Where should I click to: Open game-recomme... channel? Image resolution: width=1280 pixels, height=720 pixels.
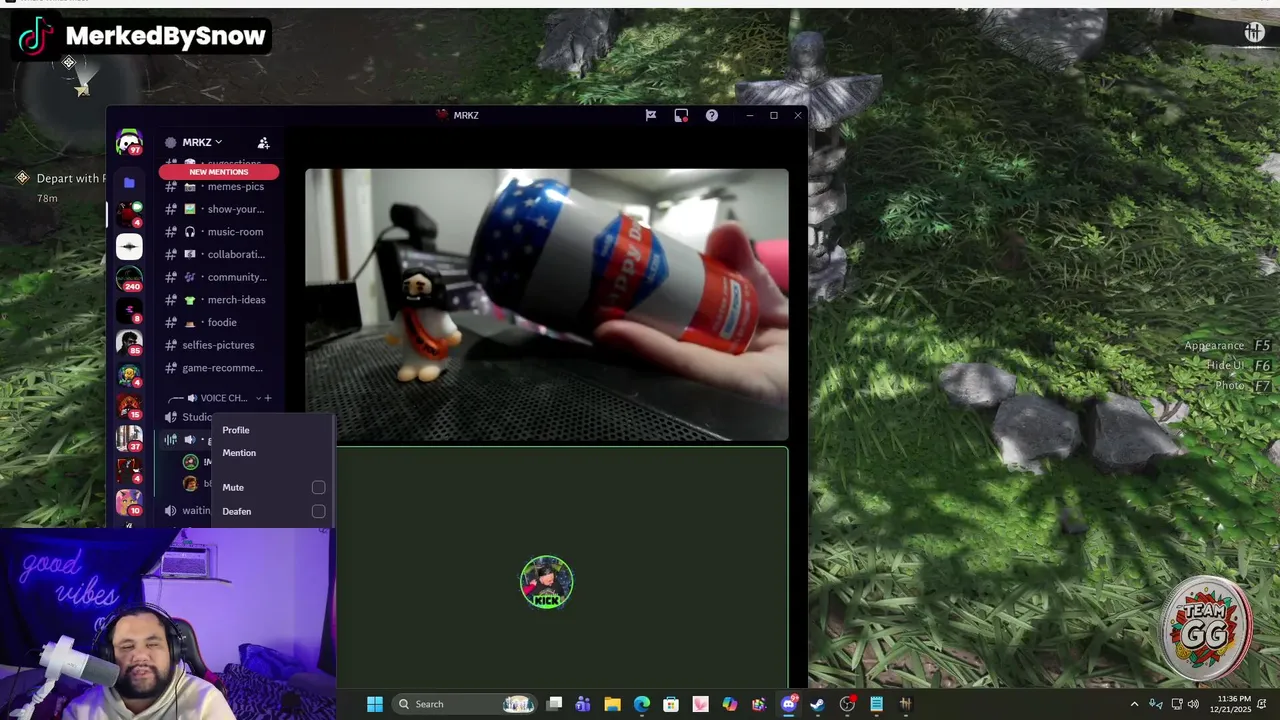point(220,367)
